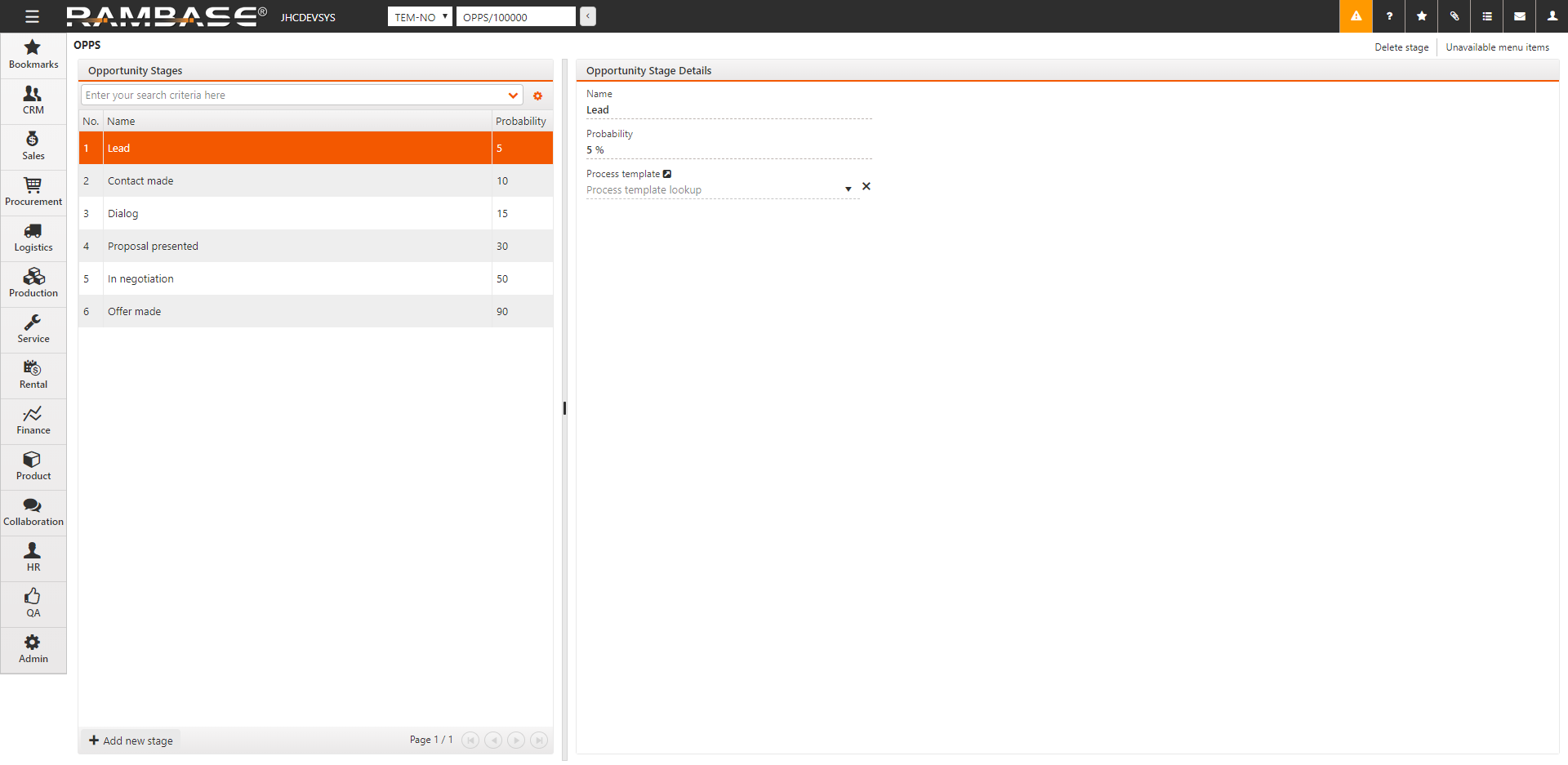
Task: Clear the process template with X icon
Action: click(866, 187)
